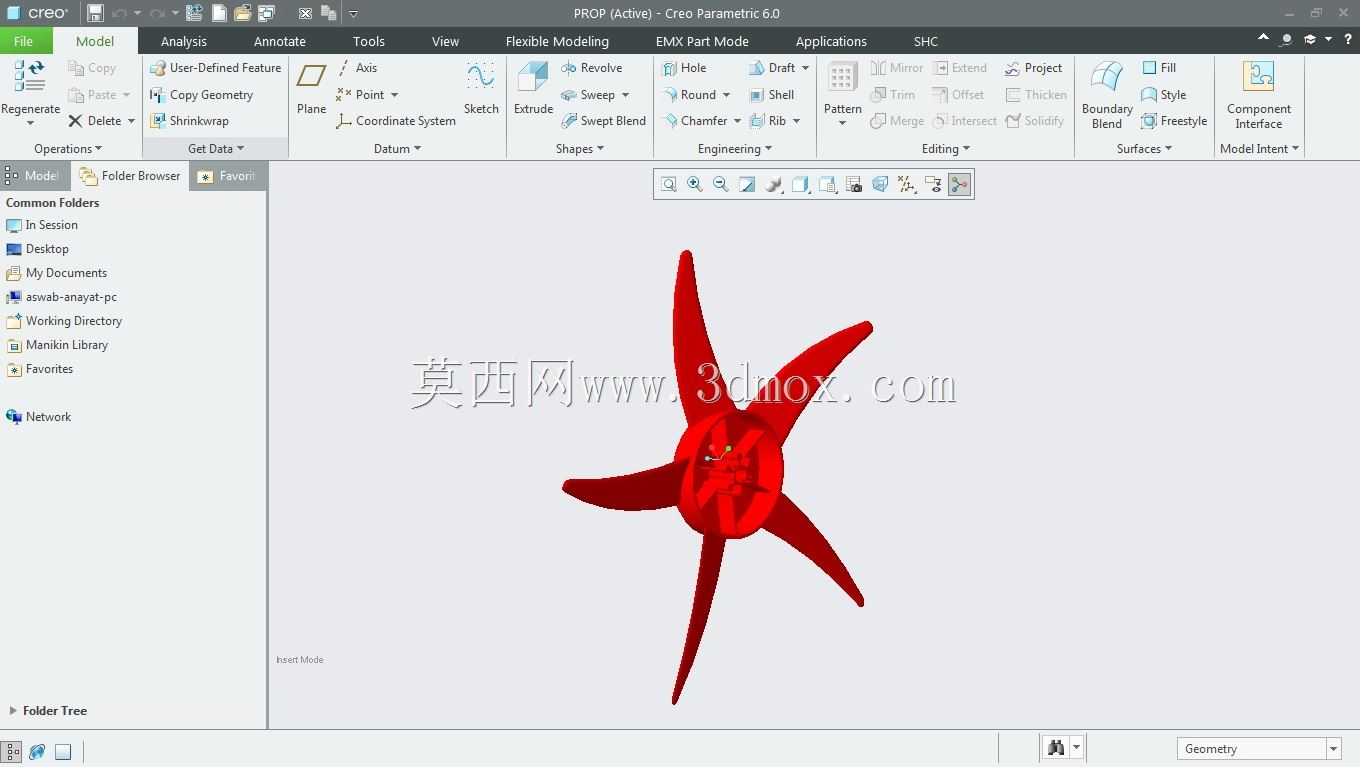Expand the Datum group menu
1366x768 pixels.
[x=397, y=149]
